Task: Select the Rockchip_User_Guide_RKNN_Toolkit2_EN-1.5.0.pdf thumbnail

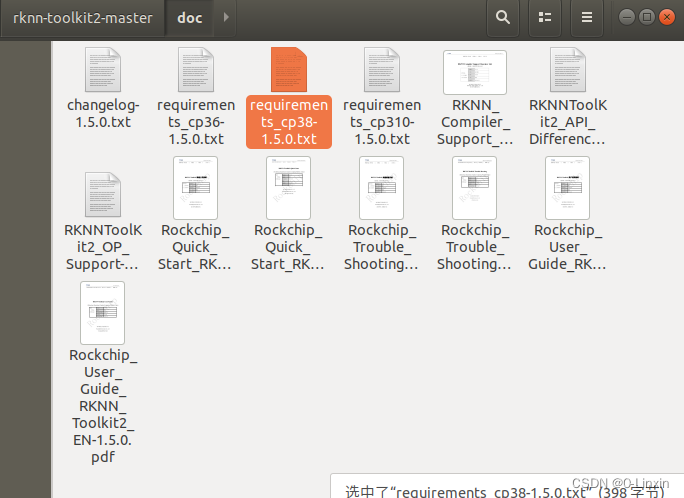Action: pos(103,313)
